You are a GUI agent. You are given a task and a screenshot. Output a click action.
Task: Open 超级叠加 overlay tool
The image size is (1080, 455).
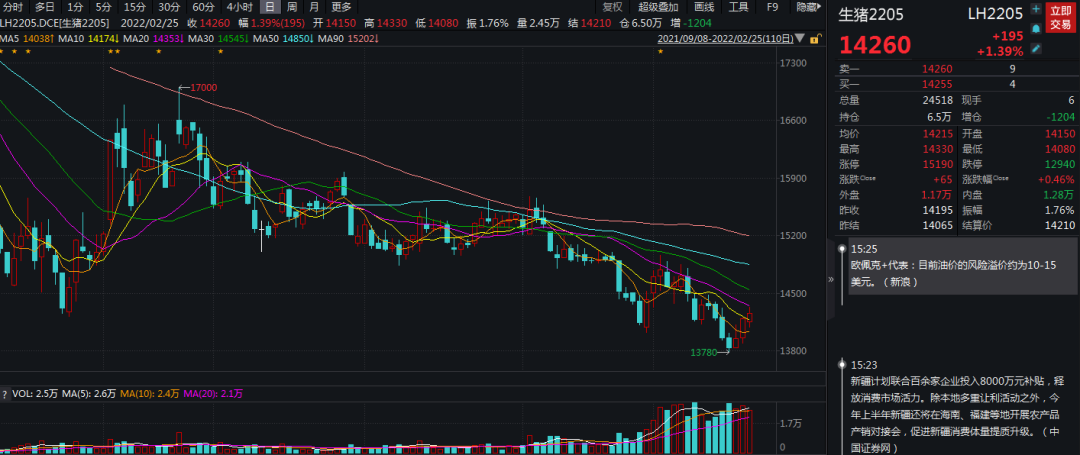click(x=658, y=8)
